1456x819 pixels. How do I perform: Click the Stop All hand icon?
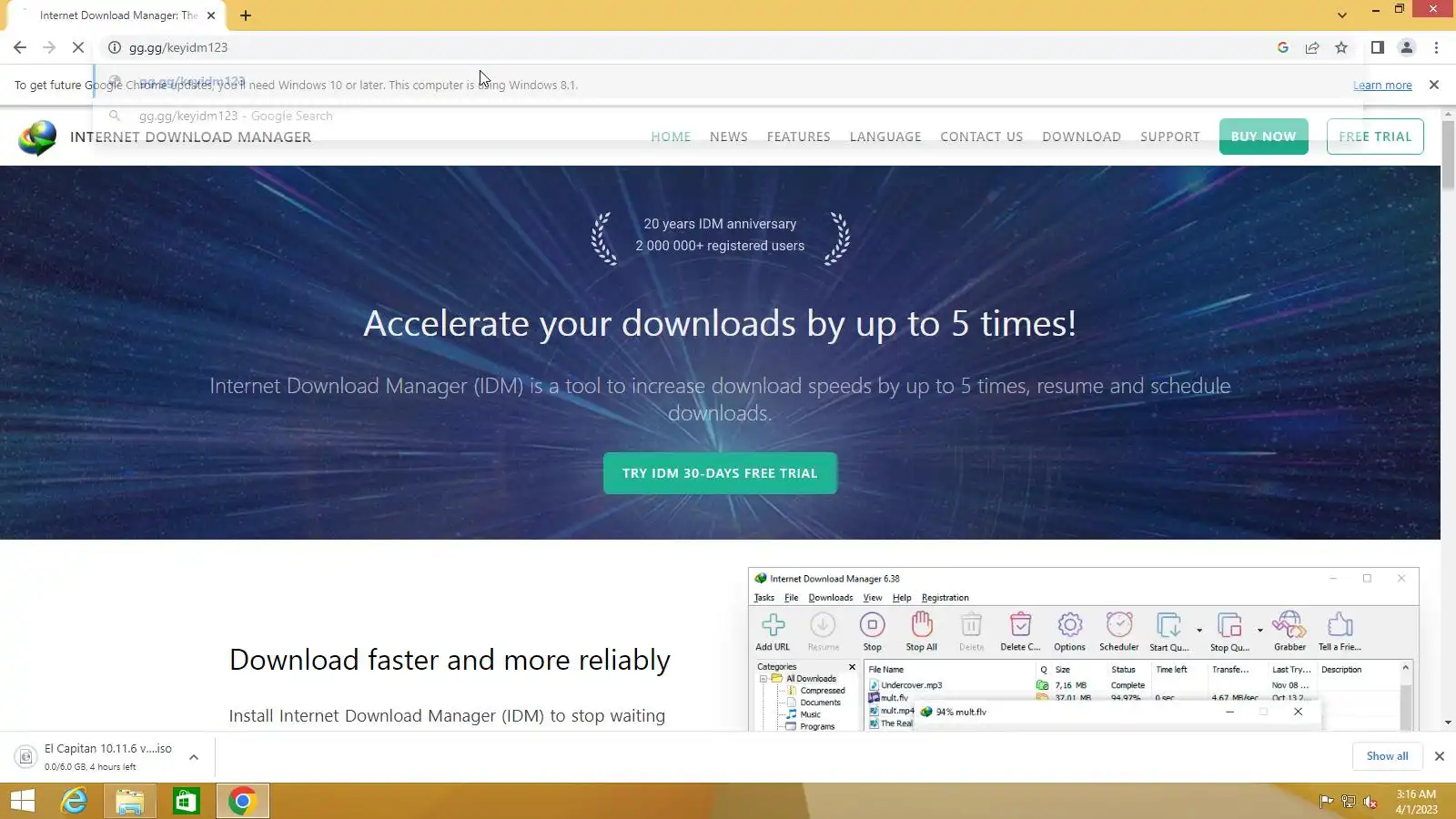[x=921, y=631]
